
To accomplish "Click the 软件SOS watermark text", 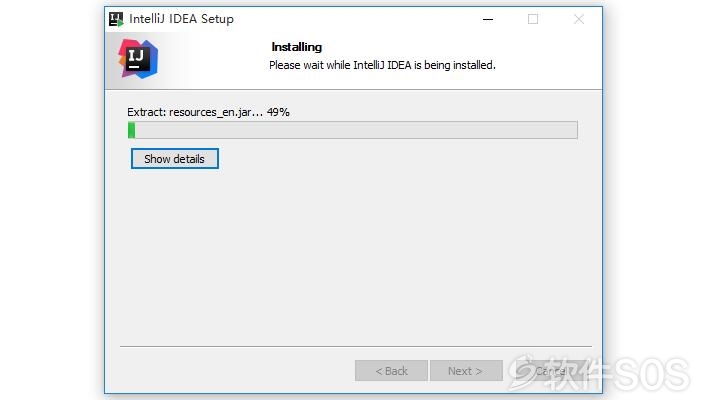I will 615,374.
